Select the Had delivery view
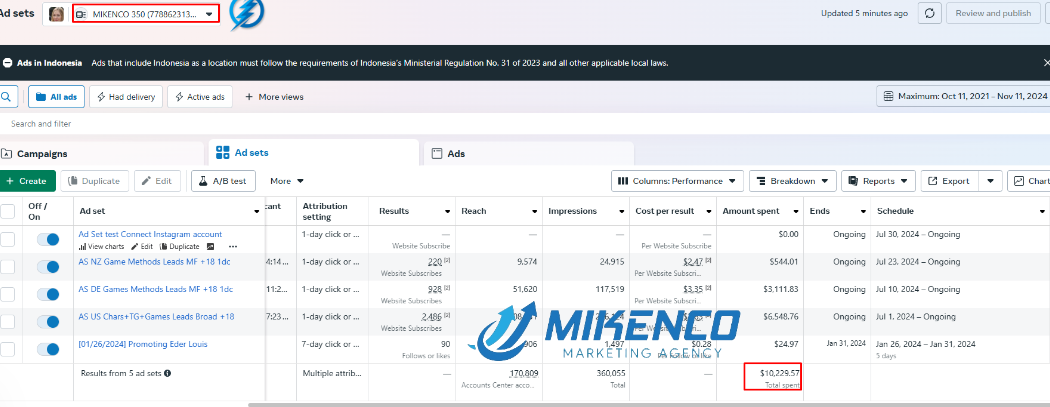The image size is (1050, 407). click(x=126, y=97)
